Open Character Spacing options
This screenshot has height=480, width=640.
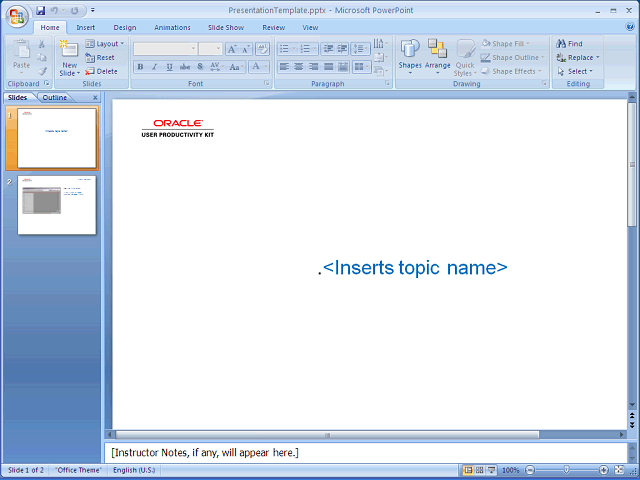(x=216, y=67)
